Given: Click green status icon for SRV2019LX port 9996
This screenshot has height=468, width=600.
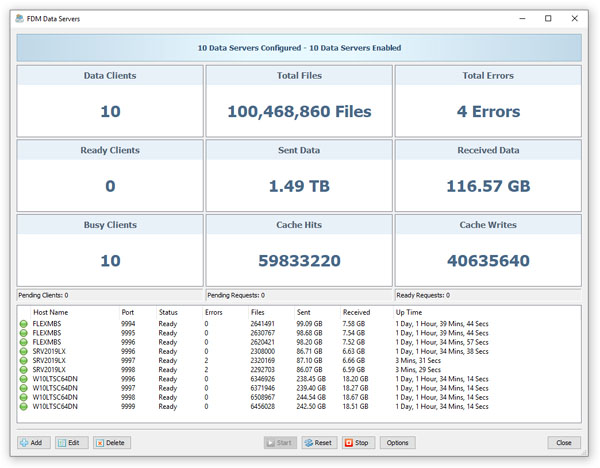Looking at the screenshot, I should pos(24,351).
